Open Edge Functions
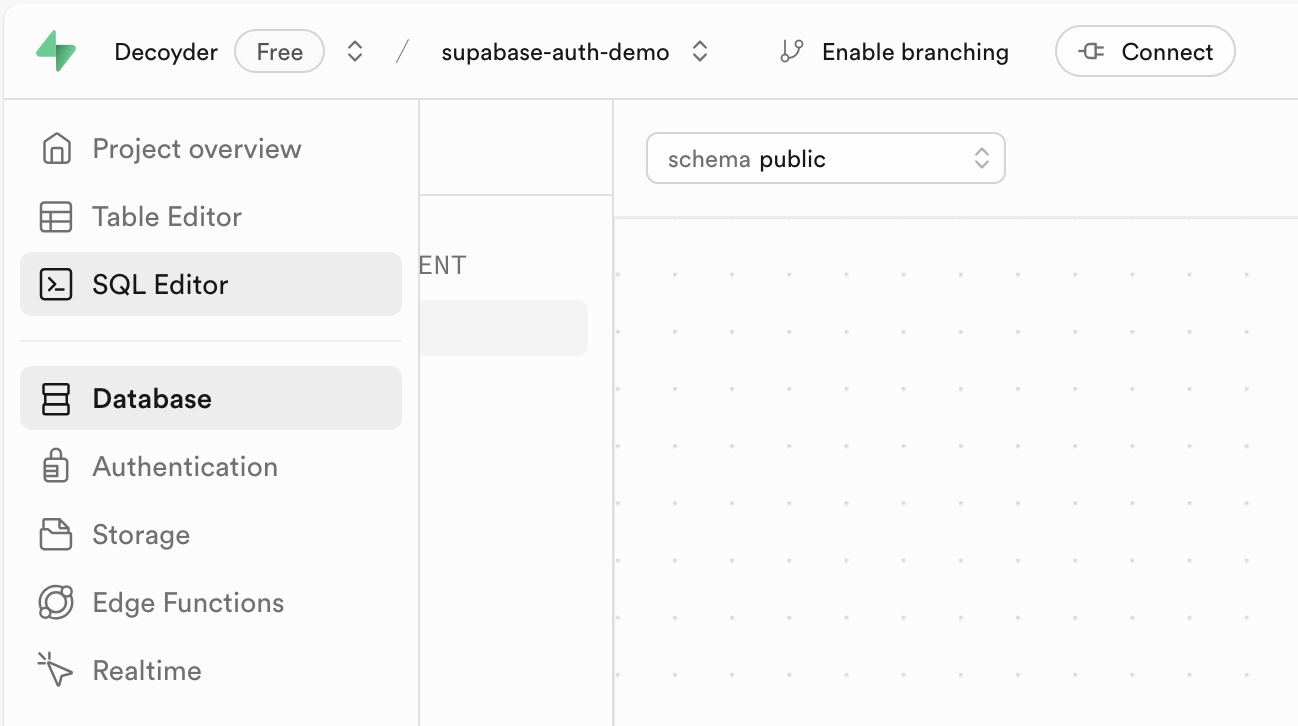Screen dimensions: 1298x726 click(x=211, y=603)
